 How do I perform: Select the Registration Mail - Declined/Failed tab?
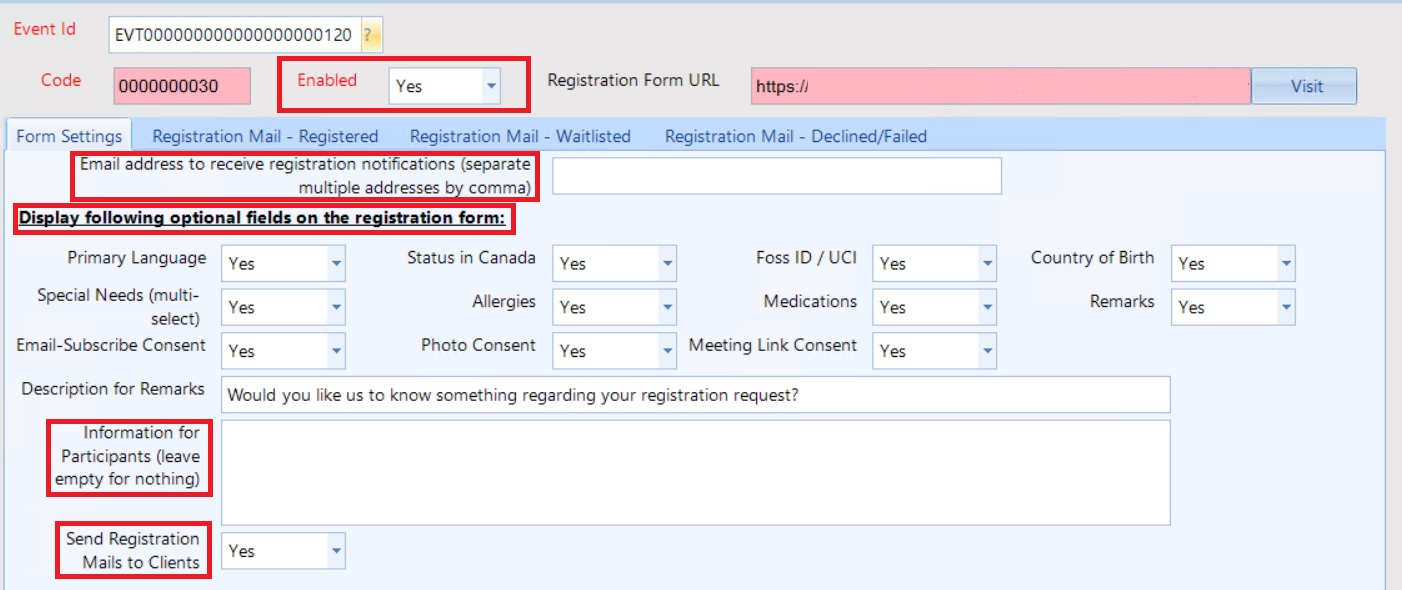[x=795, y=136]
